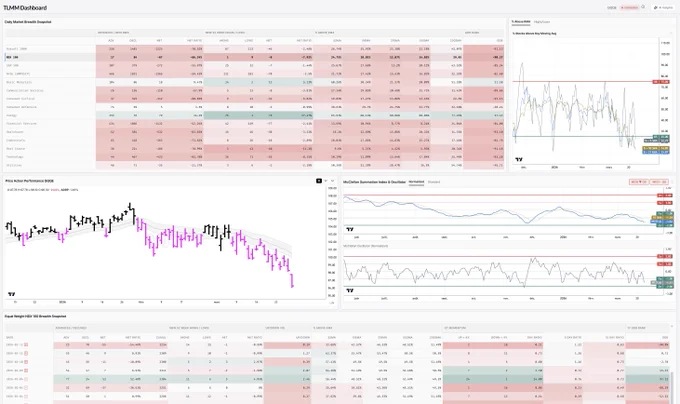Click the TradingView logo in McClellan Summation Index chart

coord(350,229)
